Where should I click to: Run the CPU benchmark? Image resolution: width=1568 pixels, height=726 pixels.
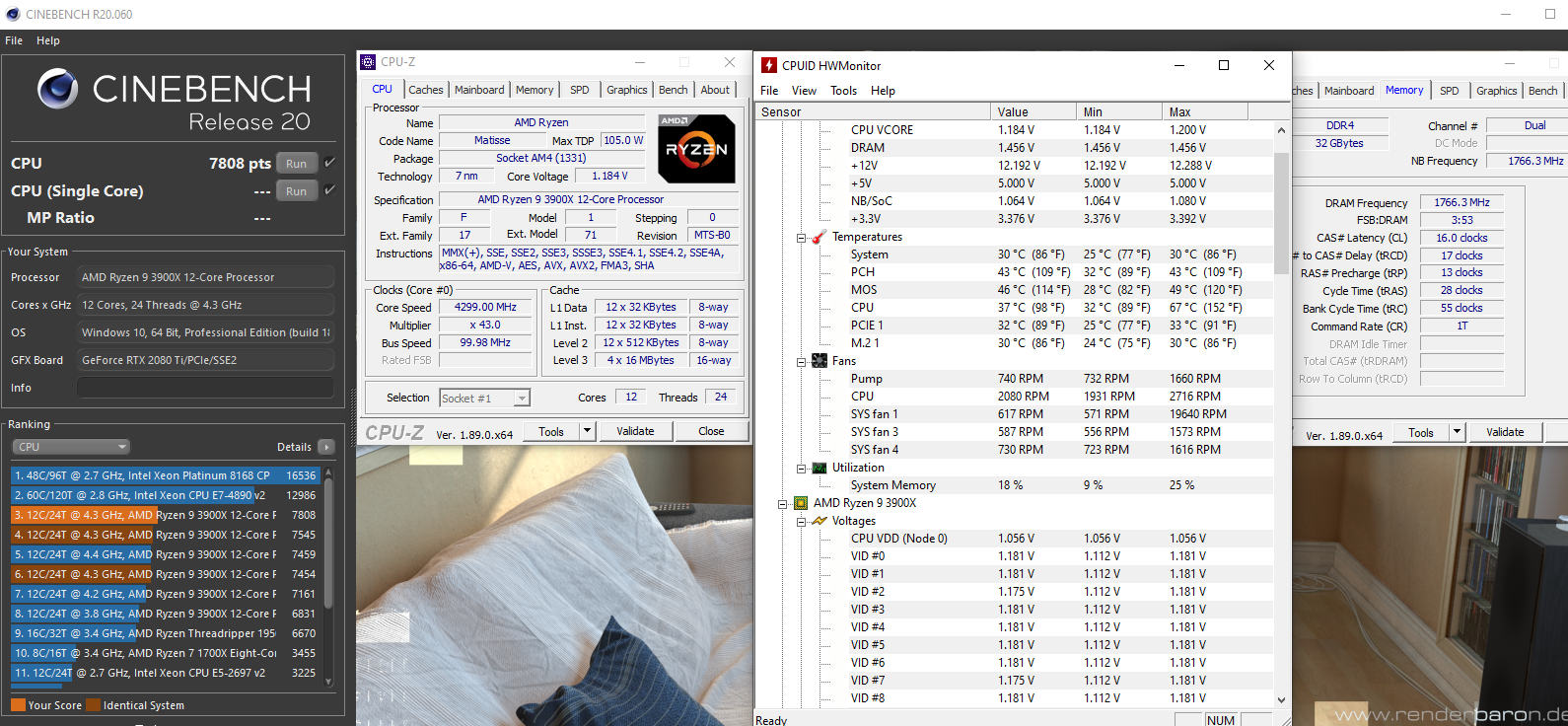pos(297,164)
